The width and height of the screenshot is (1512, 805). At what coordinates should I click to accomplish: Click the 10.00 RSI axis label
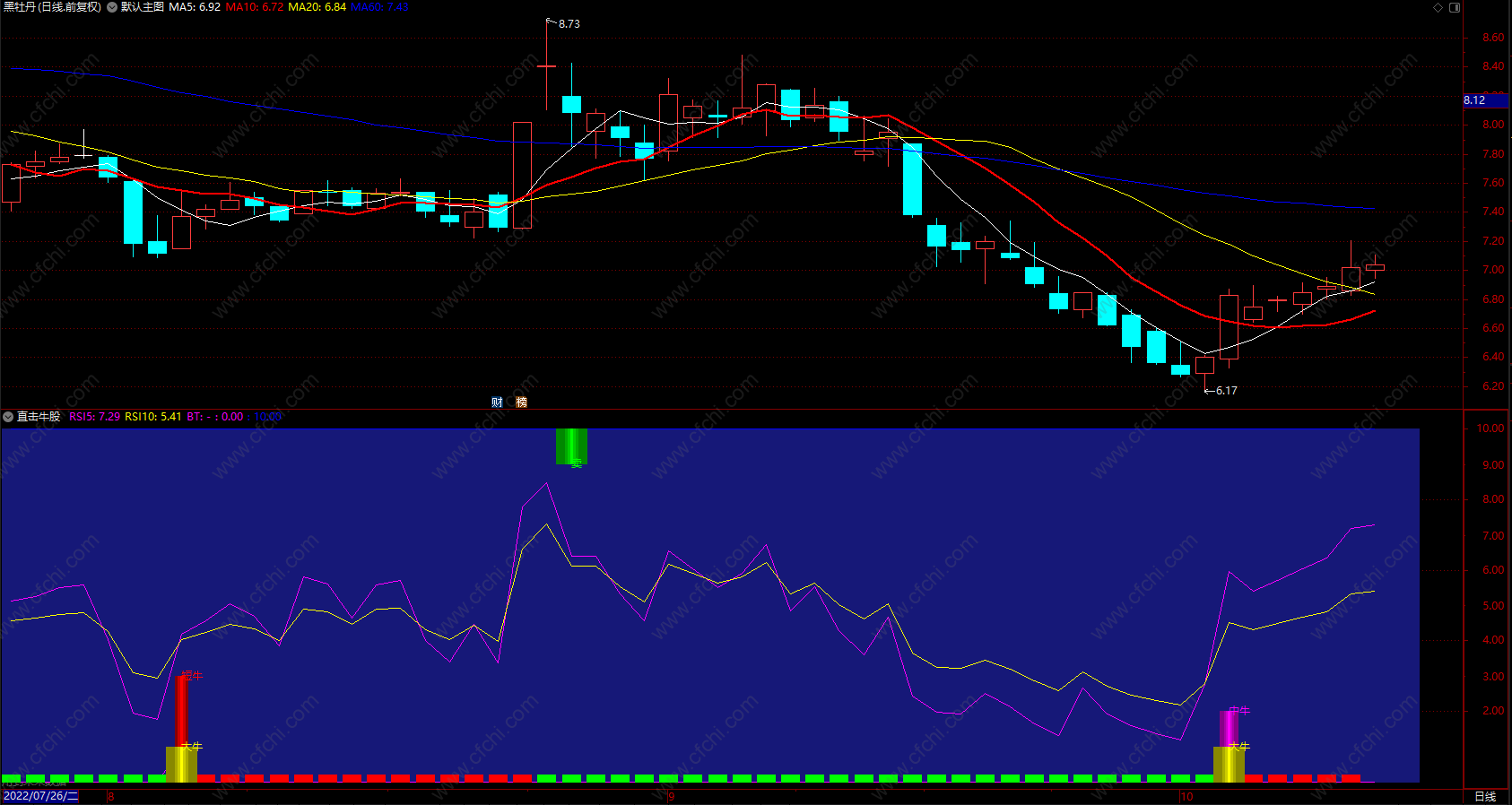coord(1490,428)
